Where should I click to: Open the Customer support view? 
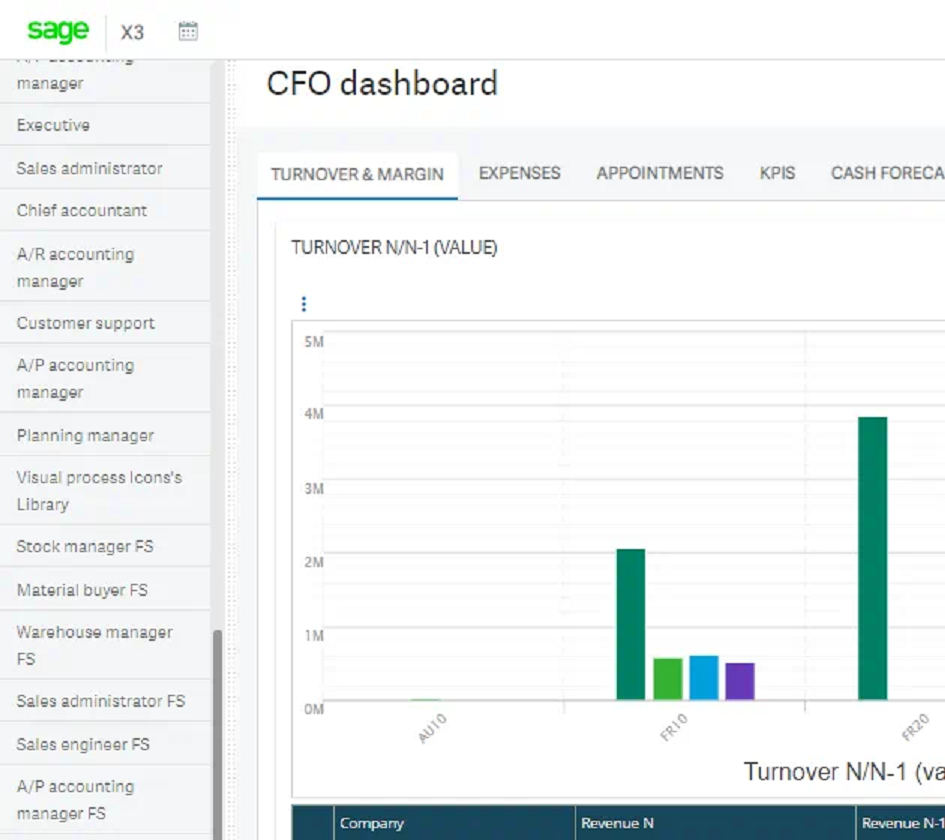point(85,323)
